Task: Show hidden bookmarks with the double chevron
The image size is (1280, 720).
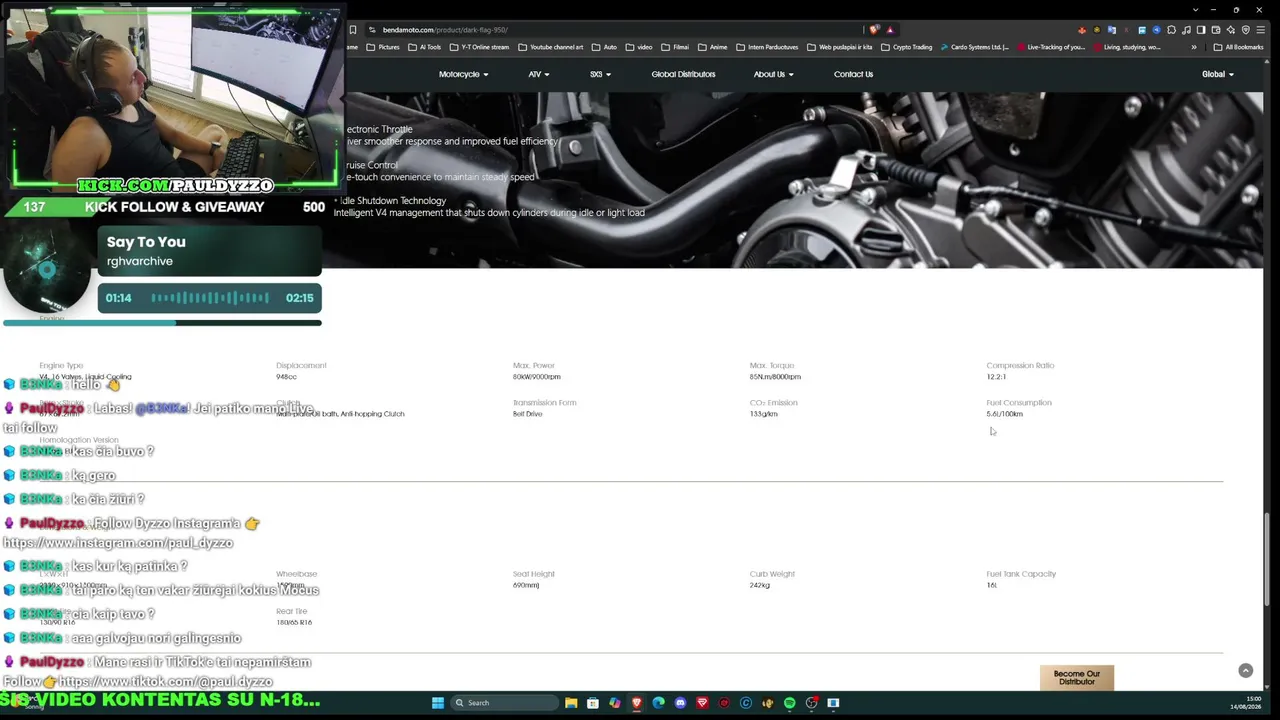Action: 1193,47
